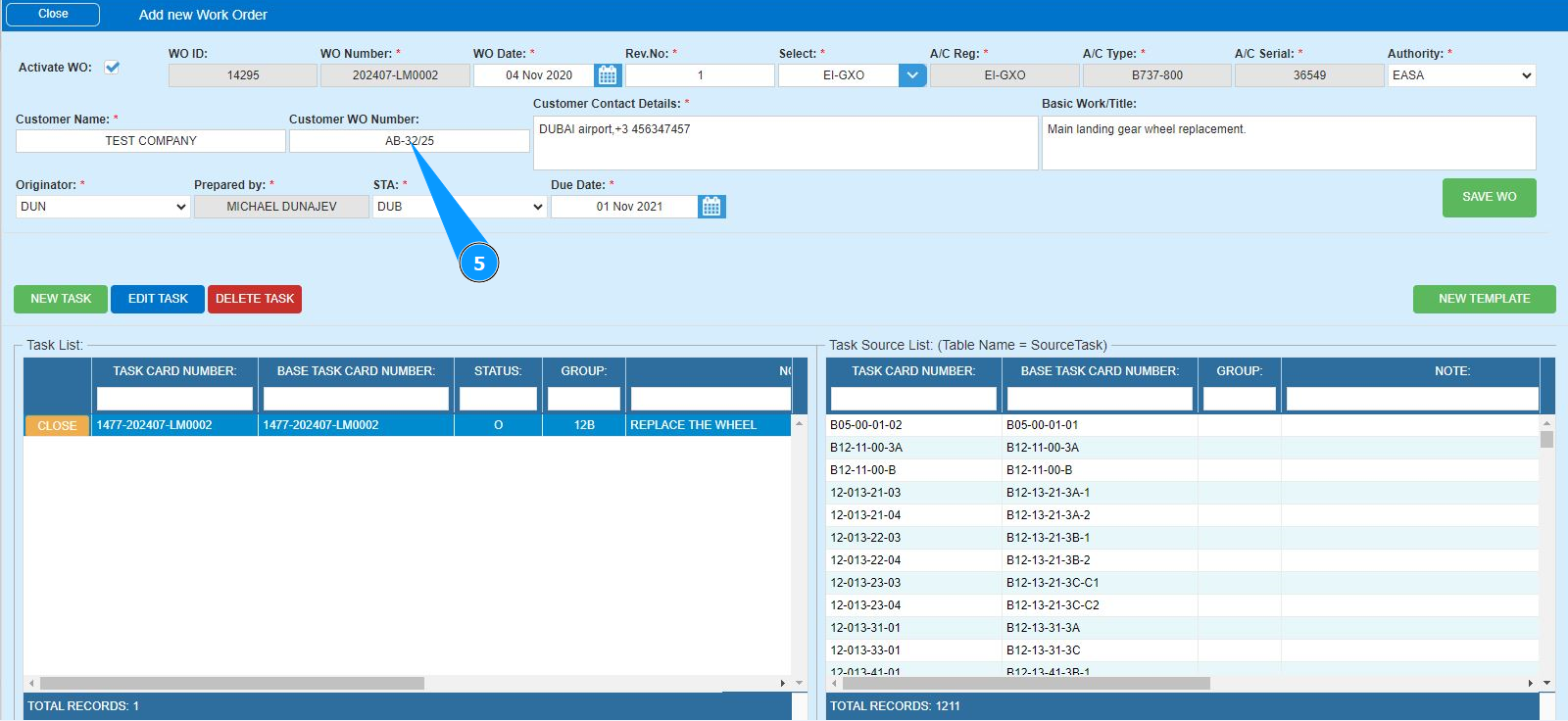Viewport: 1568px width, 721px height.
Task: Click the Due Date input field
Action: (x=625, y=207)
